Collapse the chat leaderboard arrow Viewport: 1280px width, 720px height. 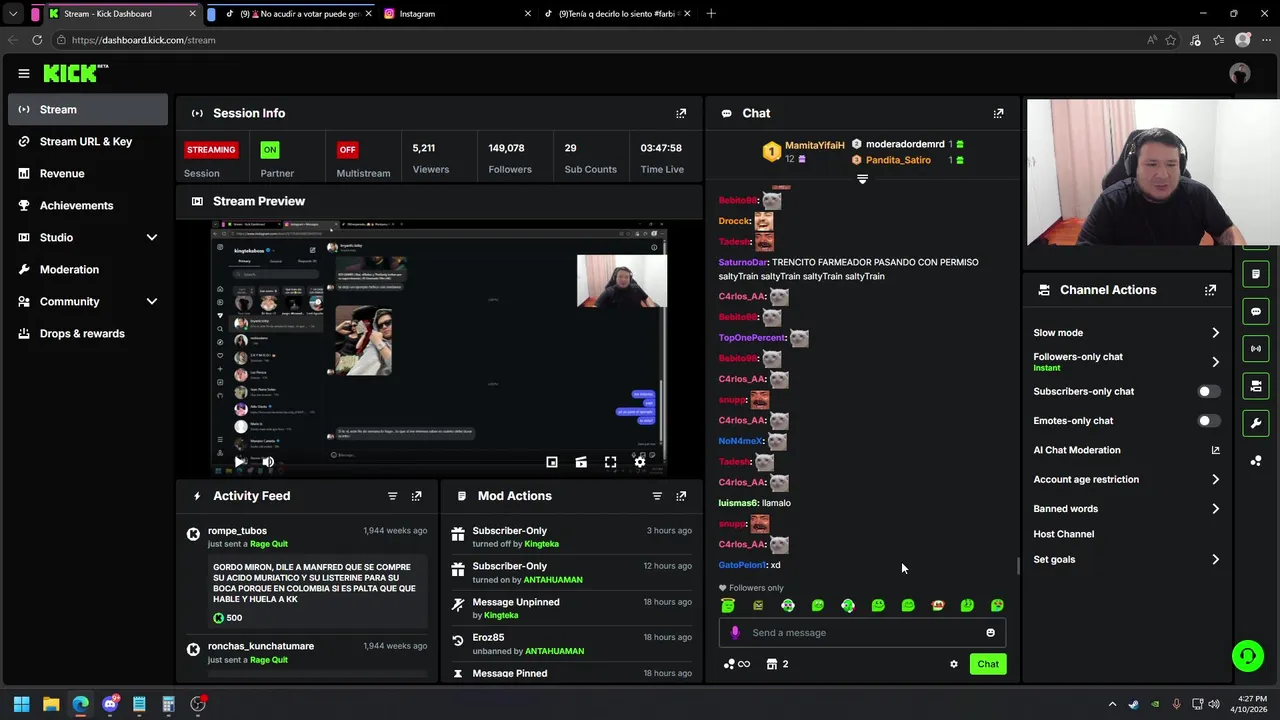862,179
